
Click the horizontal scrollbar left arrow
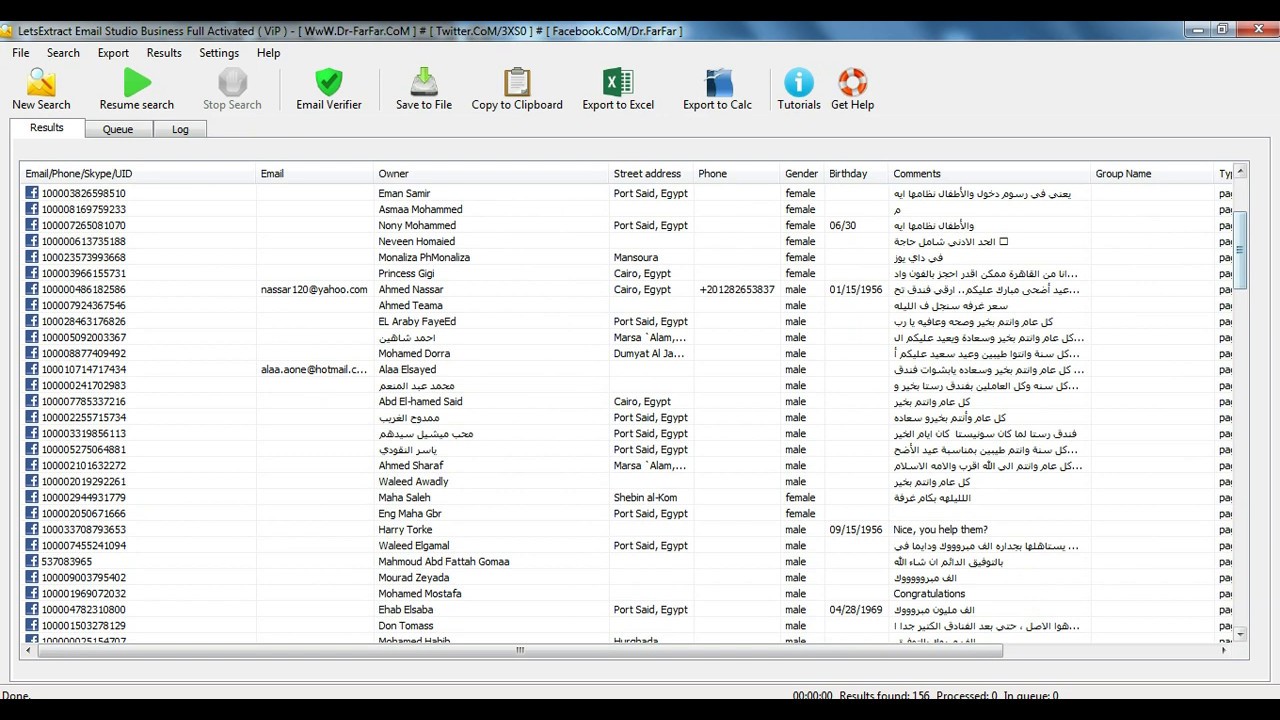28,650
